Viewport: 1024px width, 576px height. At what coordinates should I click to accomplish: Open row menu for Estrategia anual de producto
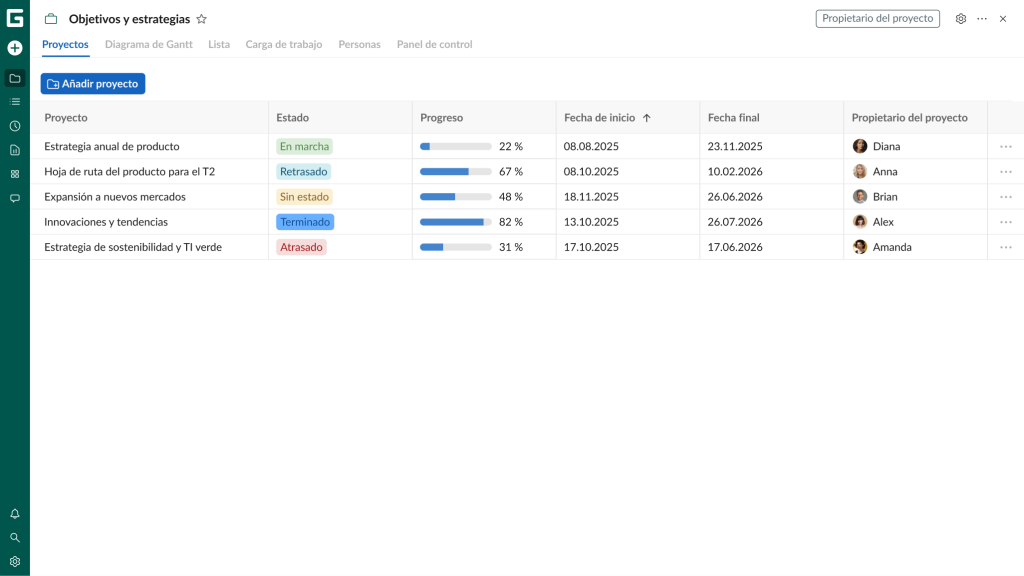[x=1006, y=147]
